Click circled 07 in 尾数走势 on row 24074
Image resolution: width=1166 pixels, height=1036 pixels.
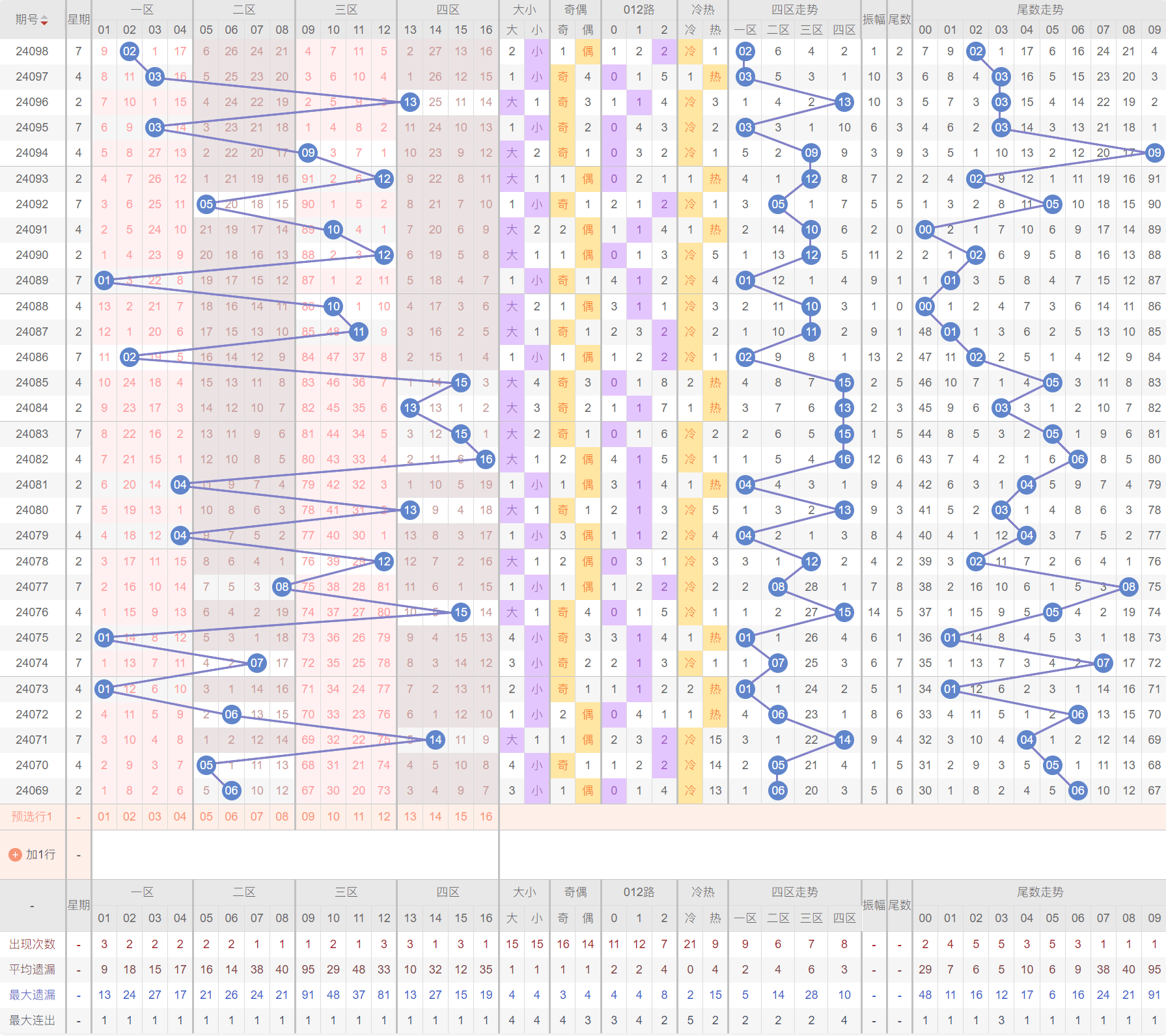(1103, 663)
